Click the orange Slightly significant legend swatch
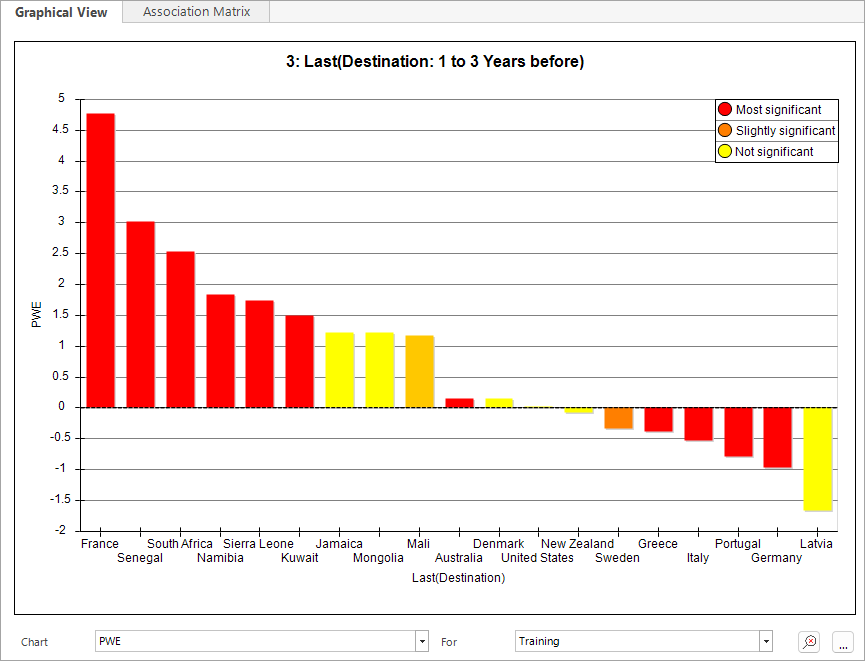865x661 pixels. coord(725,130)
